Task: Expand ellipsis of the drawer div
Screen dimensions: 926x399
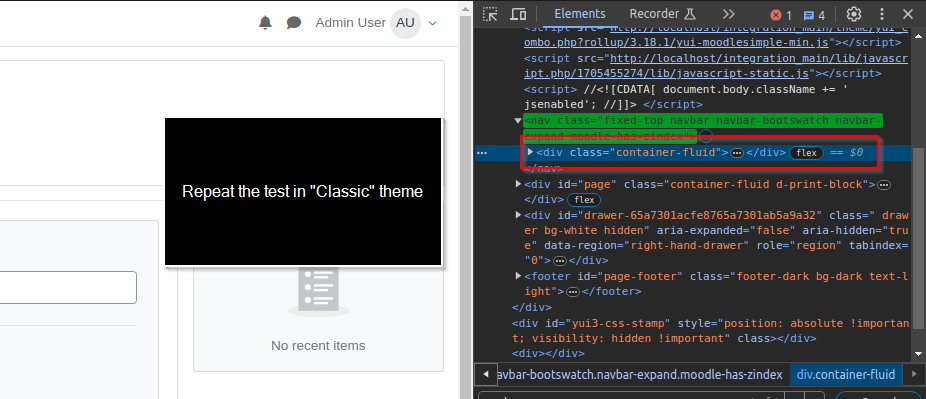Action: point(560,261)
